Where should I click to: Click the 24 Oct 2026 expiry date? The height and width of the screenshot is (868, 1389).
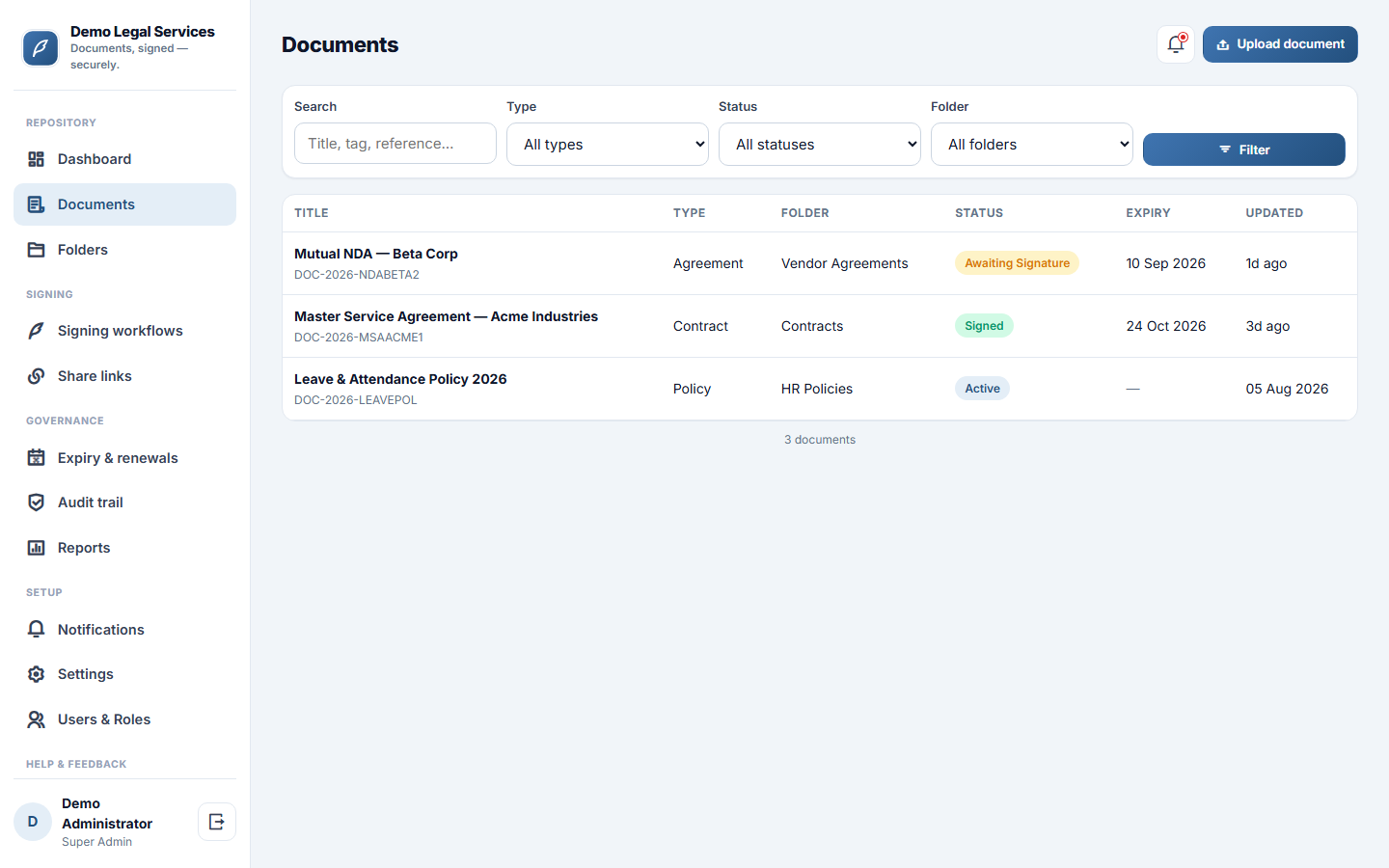pyautogui.click(x=1166, y=326)
